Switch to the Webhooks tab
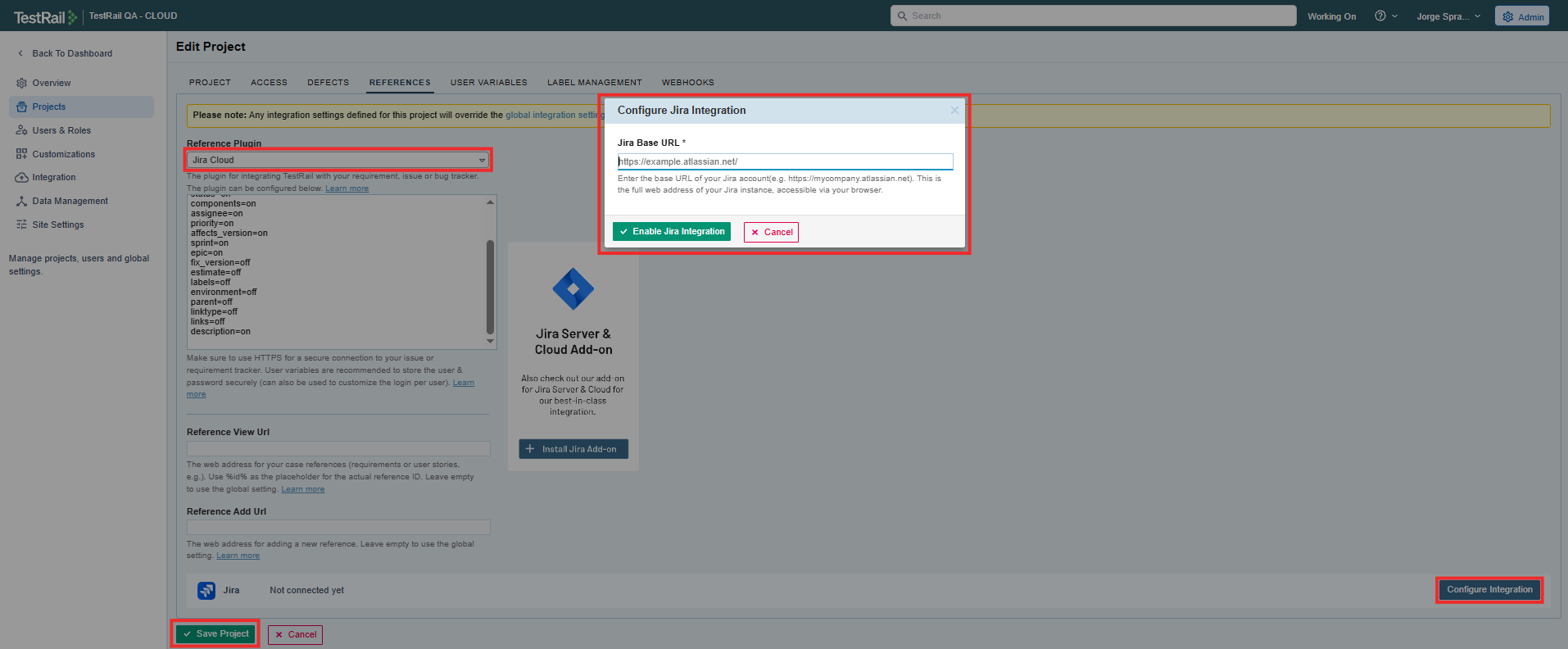Screen dimensions: 1568x649 [687, 83]
